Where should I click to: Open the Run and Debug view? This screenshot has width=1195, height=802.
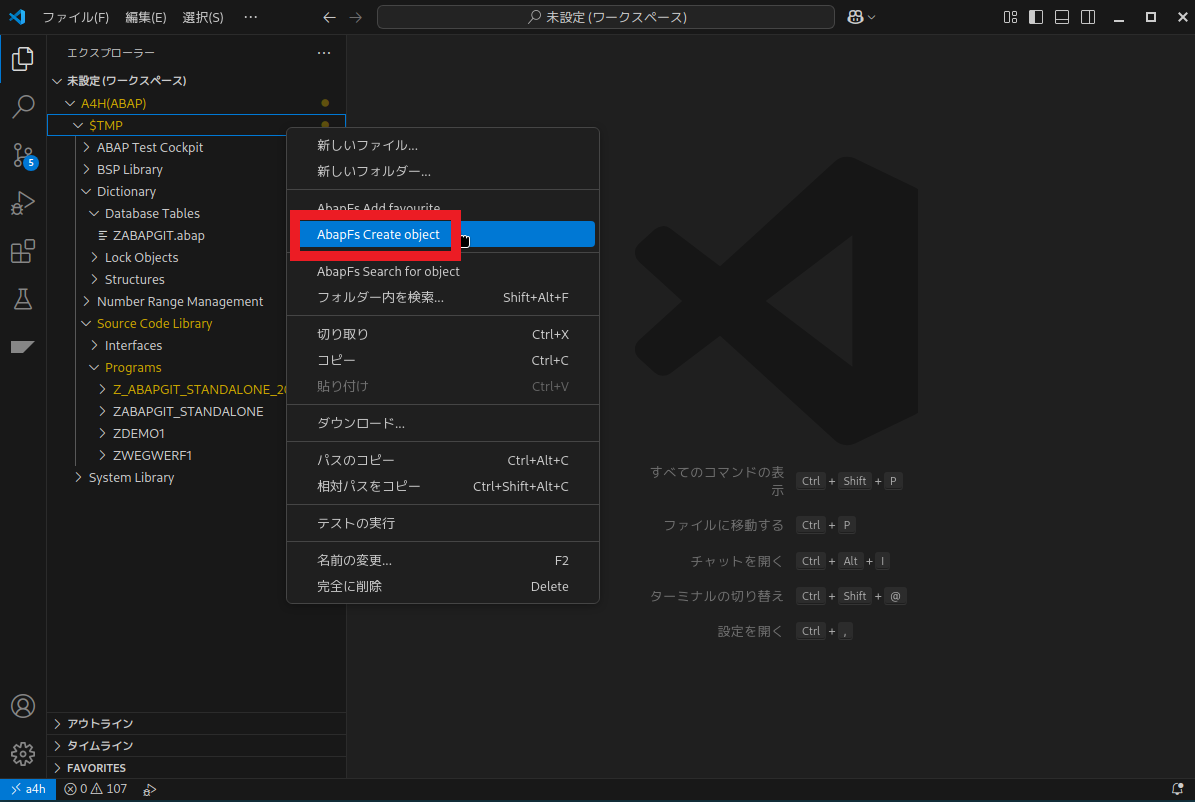coord(23,203)
